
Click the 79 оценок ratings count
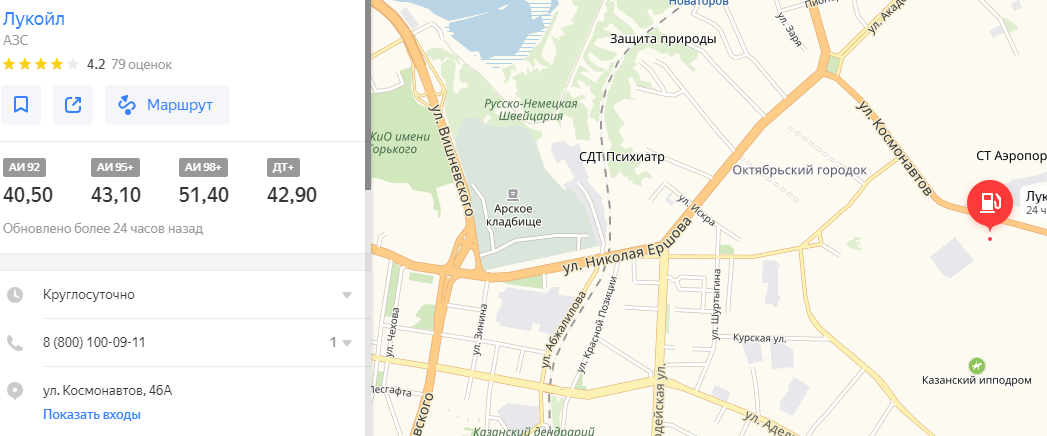(142, 65)
